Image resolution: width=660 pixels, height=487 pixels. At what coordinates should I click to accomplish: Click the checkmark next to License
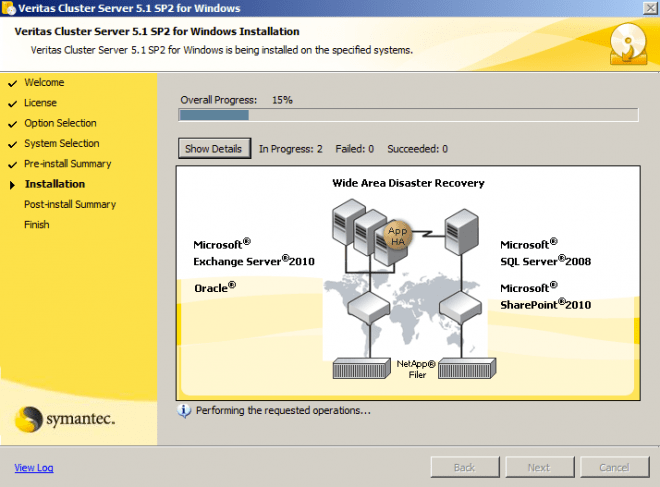(x=13, y=104)
